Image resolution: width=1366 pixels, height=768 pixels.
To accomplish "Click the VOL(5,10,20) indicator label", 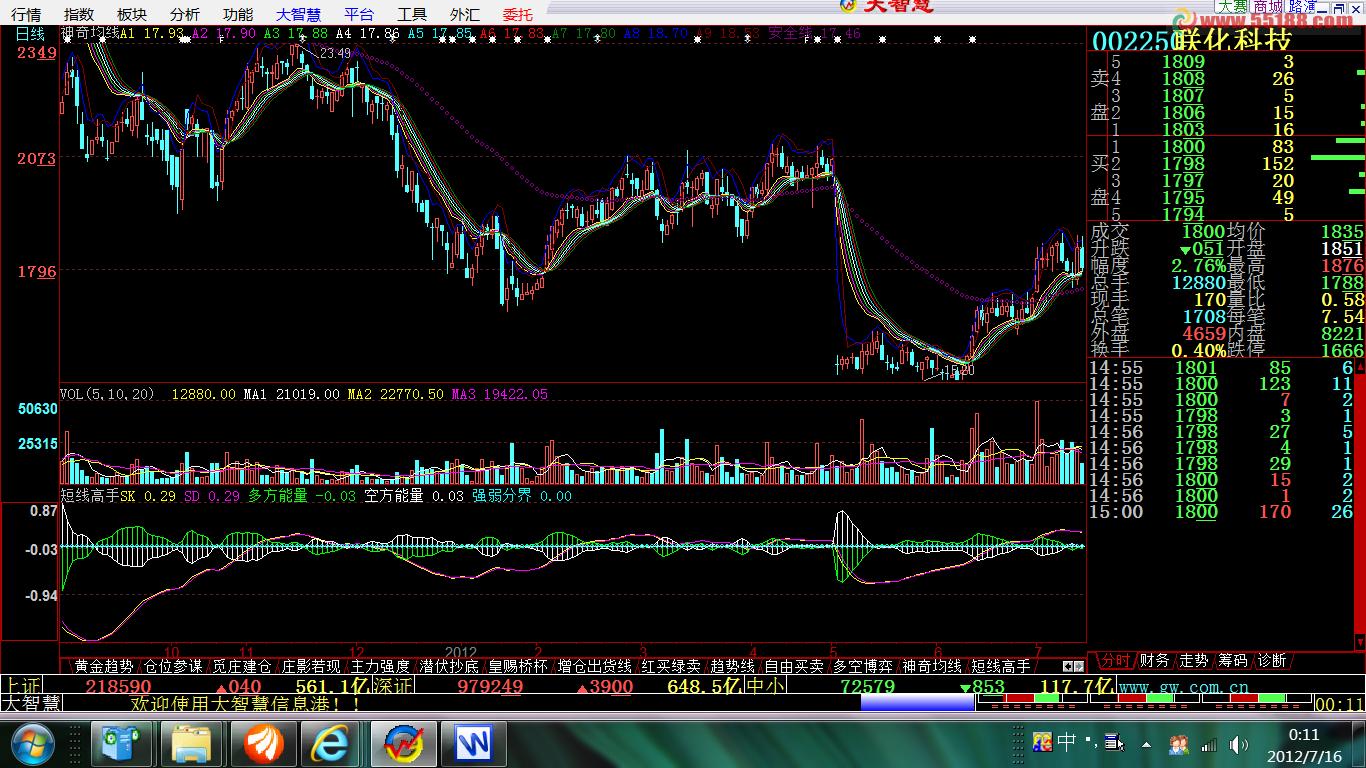I will point(108,394).
